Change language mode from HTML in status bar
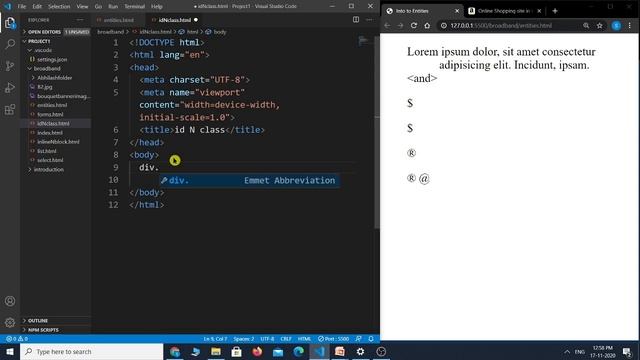The width and height of the screenshot is (640, 360). point(304,339)
